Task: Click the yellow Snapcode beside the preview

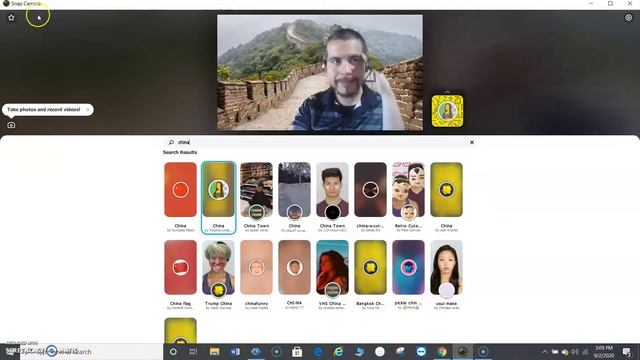Action: [x=447, y=111]
